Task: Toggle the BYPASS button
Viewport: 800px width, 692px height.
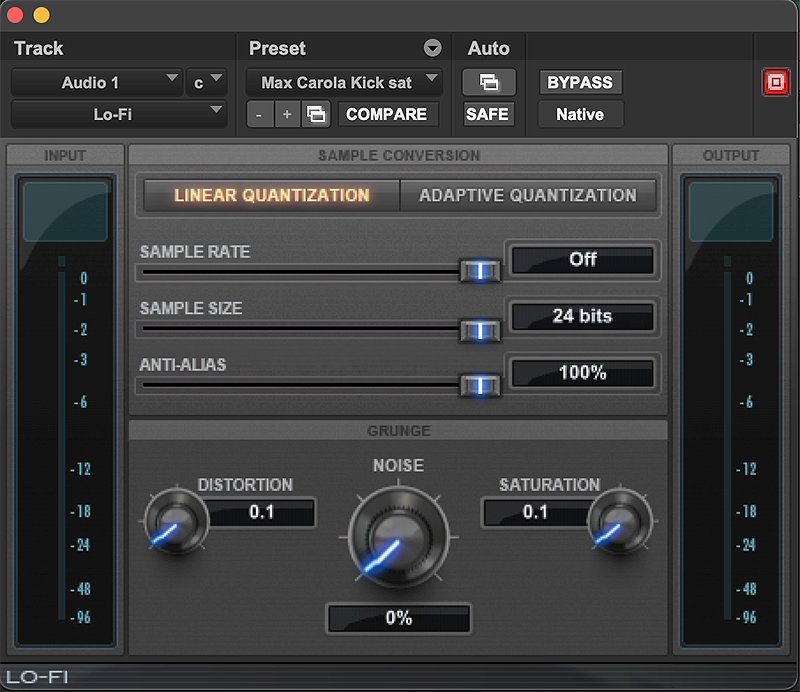Action: [580, 82]
